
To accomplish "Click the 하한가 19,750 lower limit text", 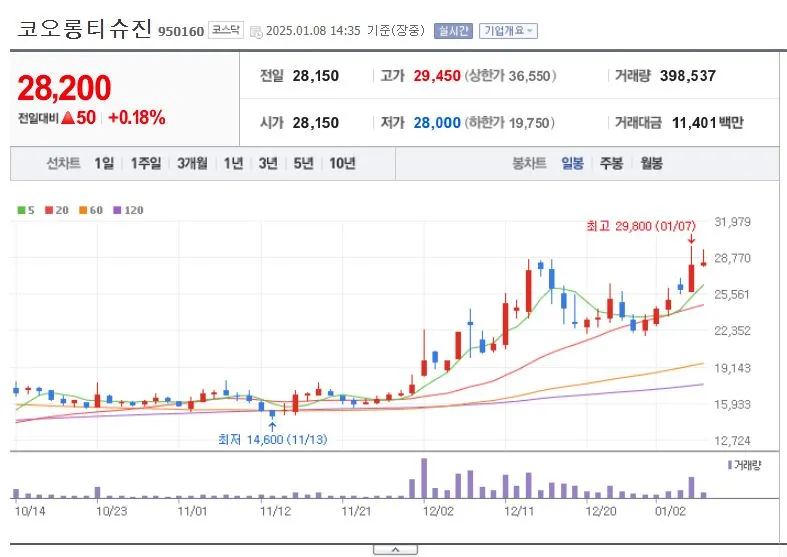I will [x=509, y=123].
